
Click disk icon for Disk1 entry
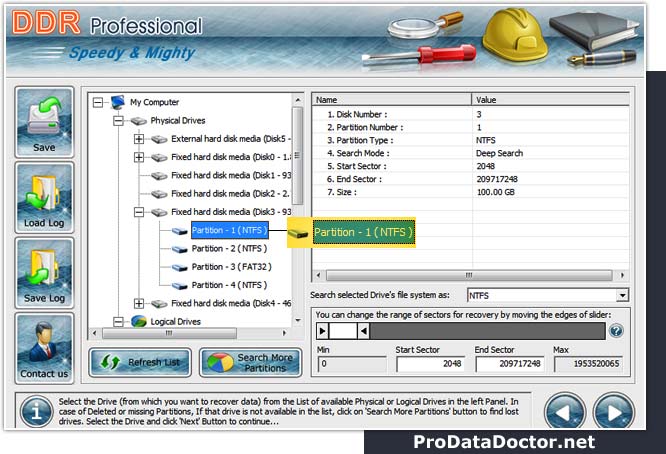pyautogui.click(x=159, y=176)
